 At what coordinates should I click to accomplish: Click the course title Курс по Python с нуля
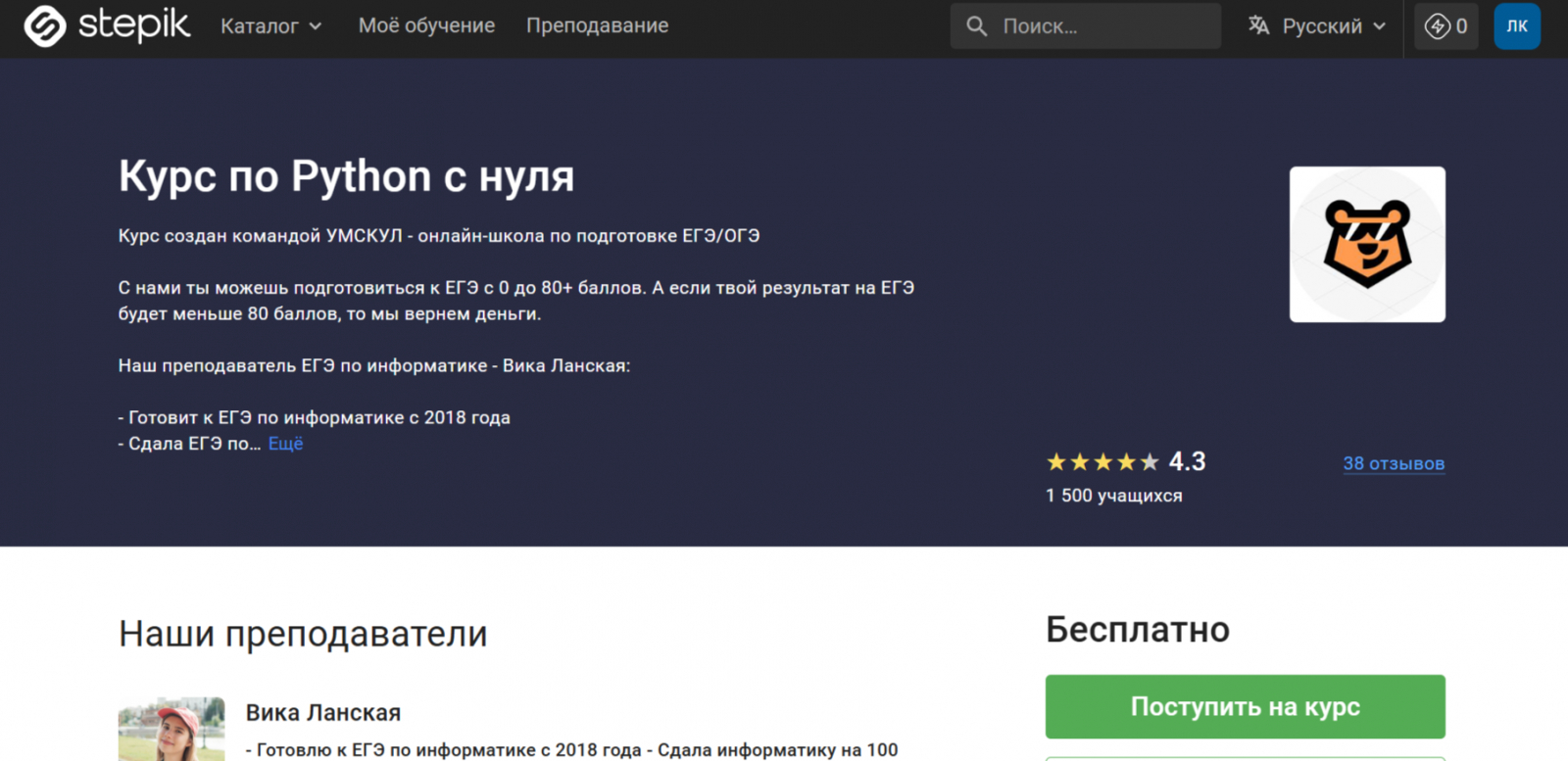pos(346,177)
